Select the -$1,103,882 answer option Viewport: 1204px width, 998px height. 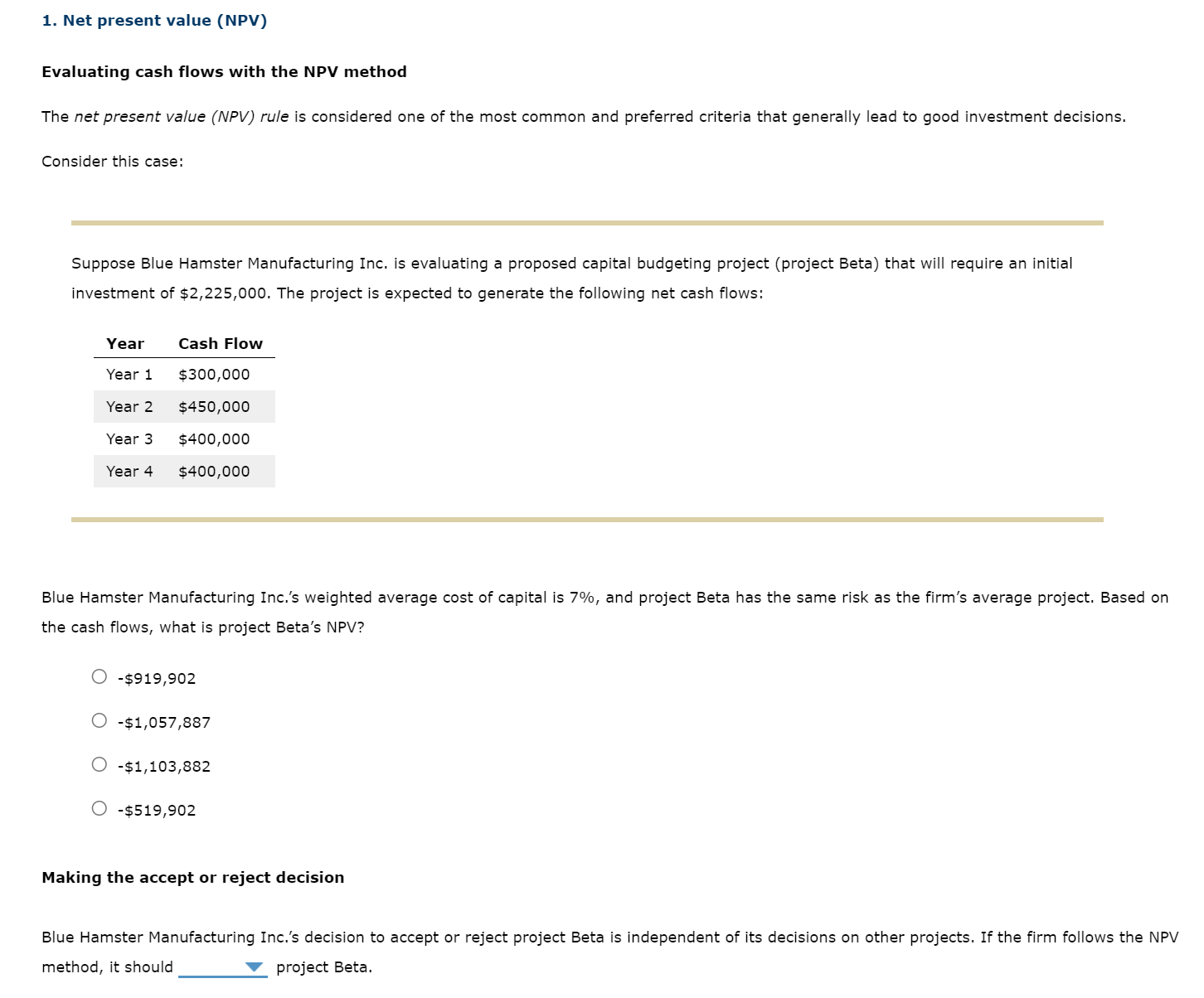100,766
